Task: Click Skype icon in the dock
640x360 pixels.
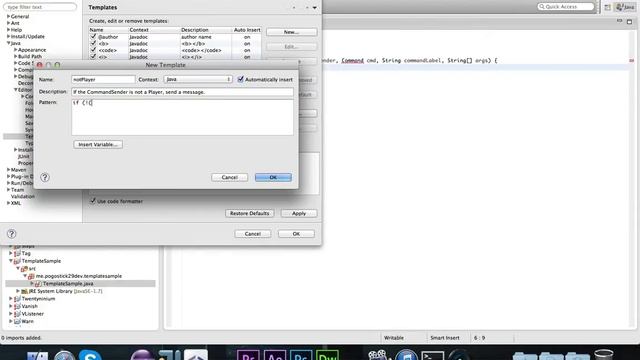Action: [x=90, y=356]
